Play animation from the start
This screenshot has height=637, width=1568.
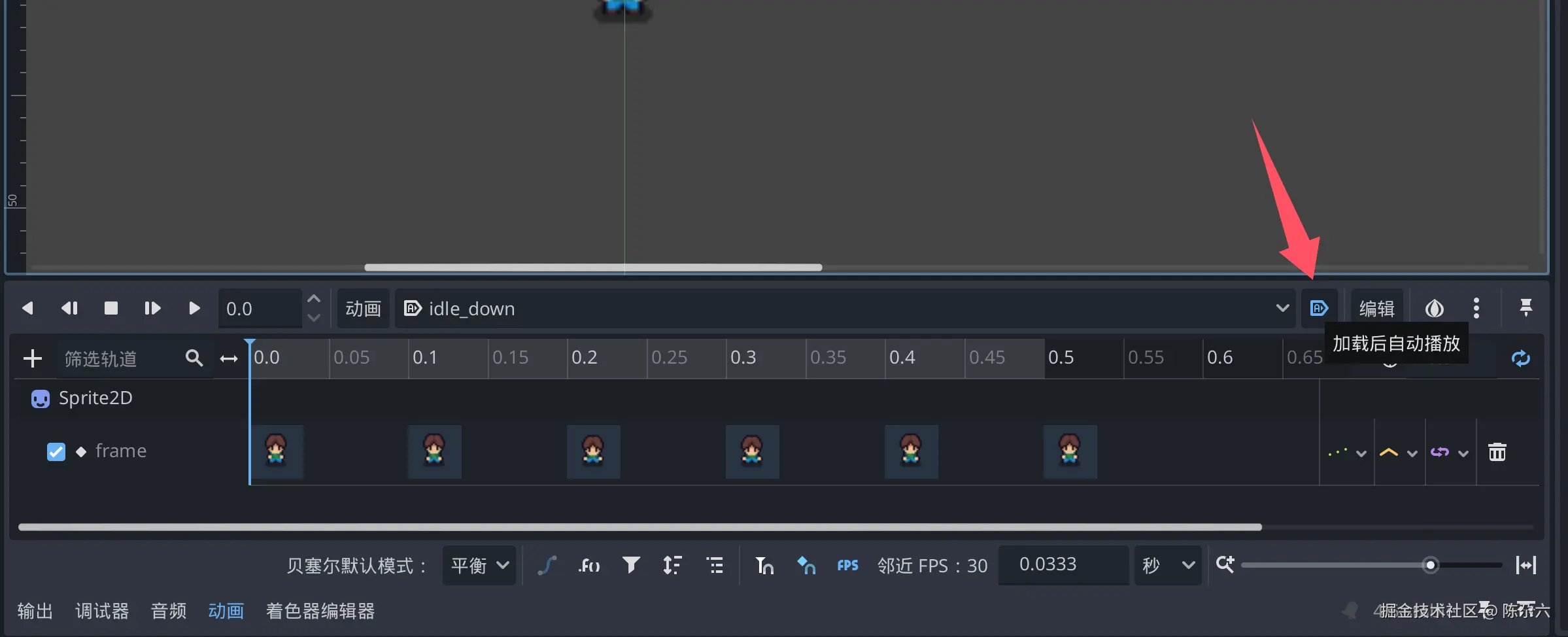[x=152, y=308]
